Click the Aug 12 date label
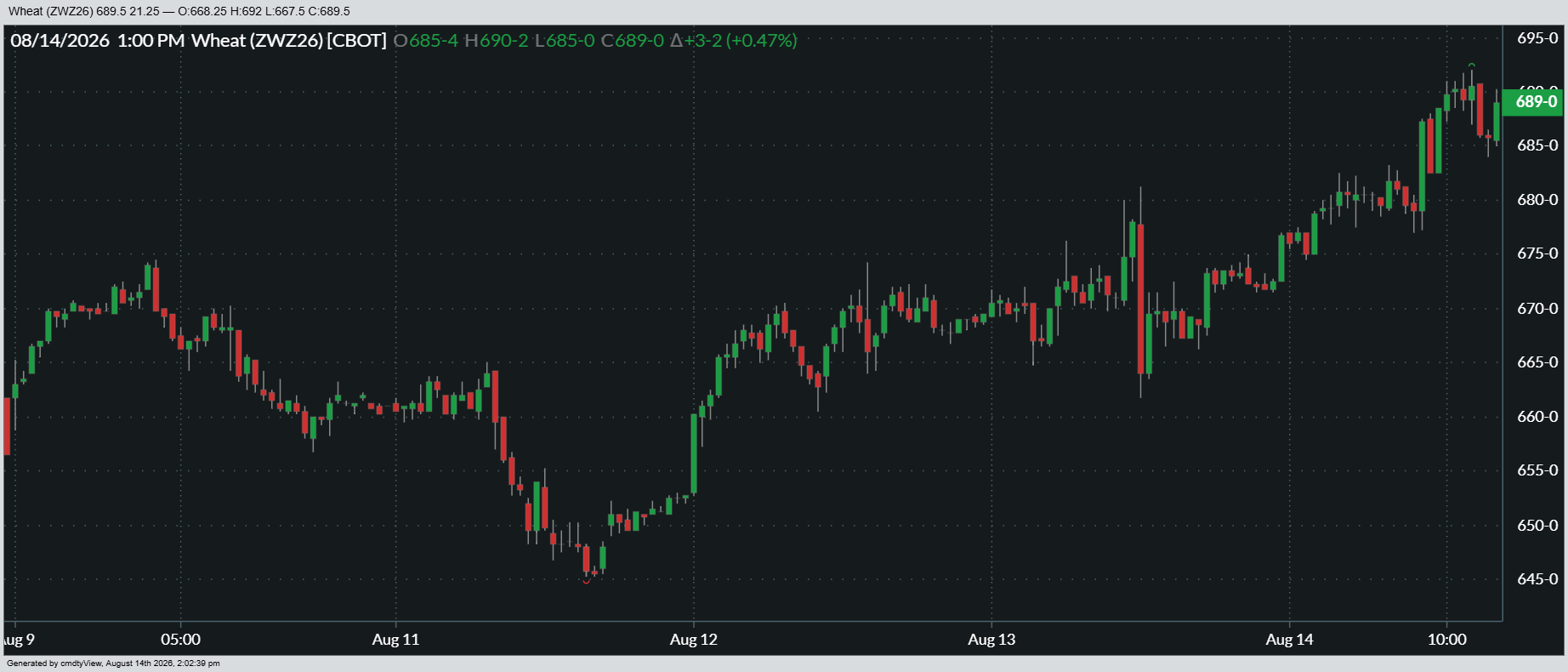1568x672 pixels. 694,640
